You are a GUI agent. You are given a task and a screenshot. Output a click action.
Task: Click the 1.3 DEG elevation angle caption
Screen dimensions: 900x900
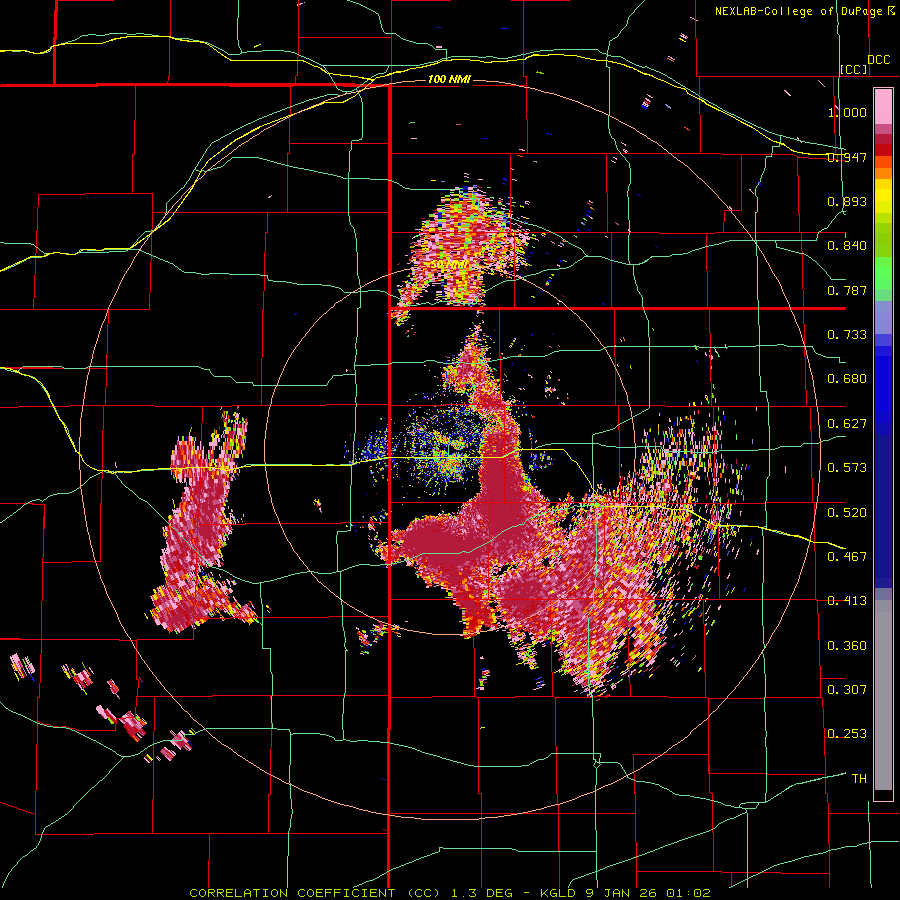(481, 893)
